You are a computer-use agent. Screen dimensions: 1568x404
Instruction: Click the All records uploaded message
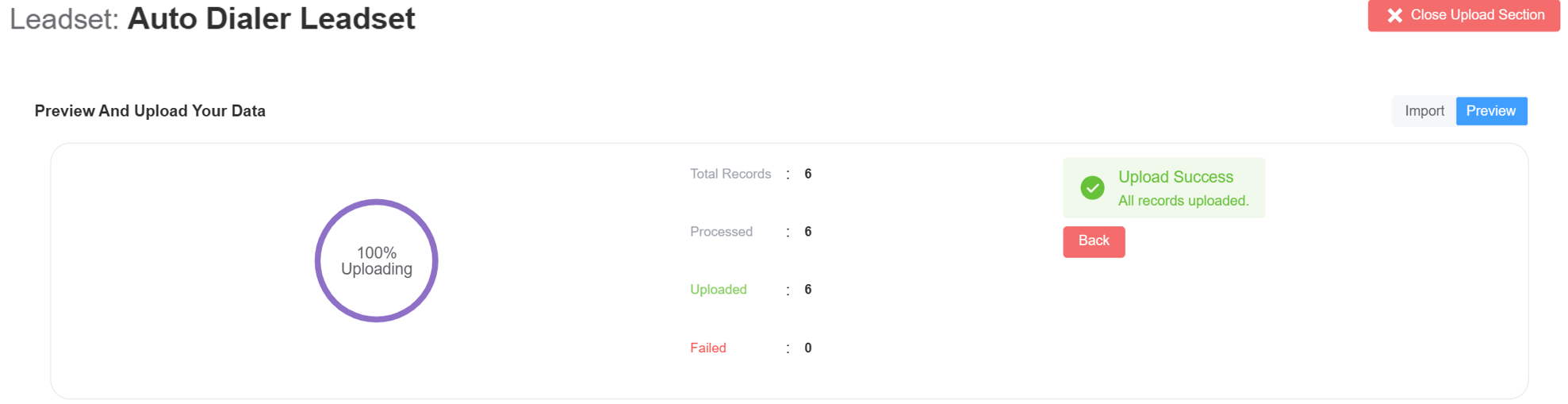tap(1183, 201)
